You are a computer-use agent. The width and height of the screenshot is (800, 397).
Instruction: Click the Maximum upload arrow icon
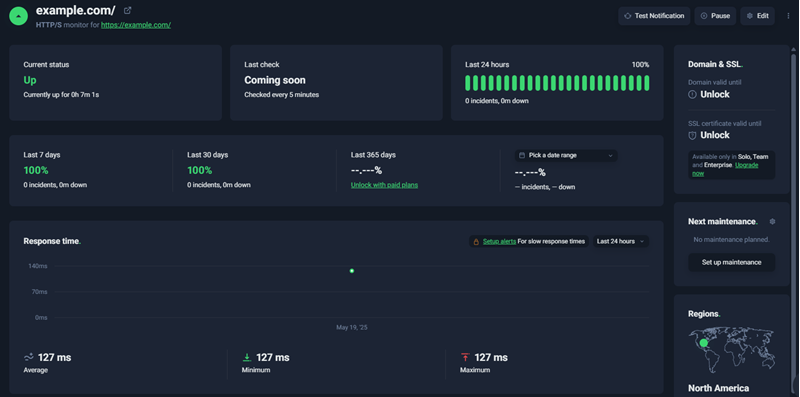[x=465, y=357]
